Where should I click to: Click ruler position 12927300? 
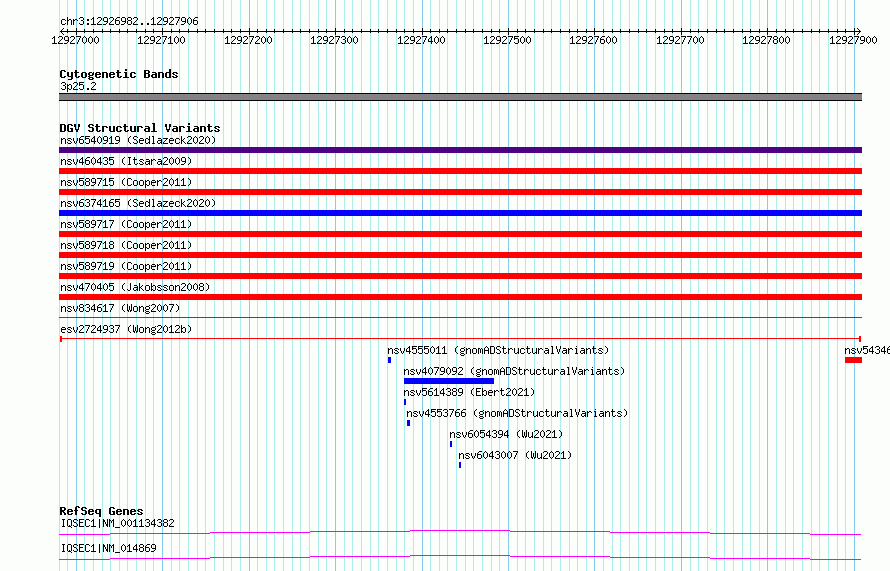(334, 40)
